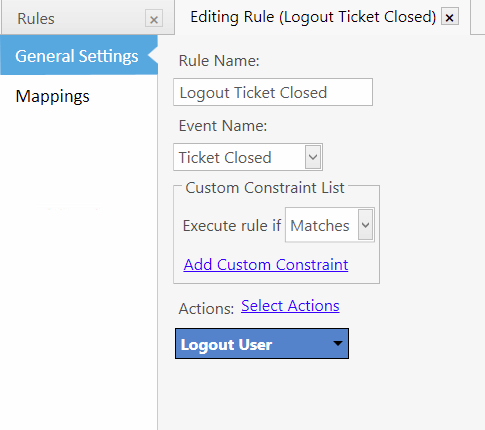Screen dimensions: 485x430
Task: Click the Event Name dropdown chevron arrow
Action: click(x=313, y=157)
